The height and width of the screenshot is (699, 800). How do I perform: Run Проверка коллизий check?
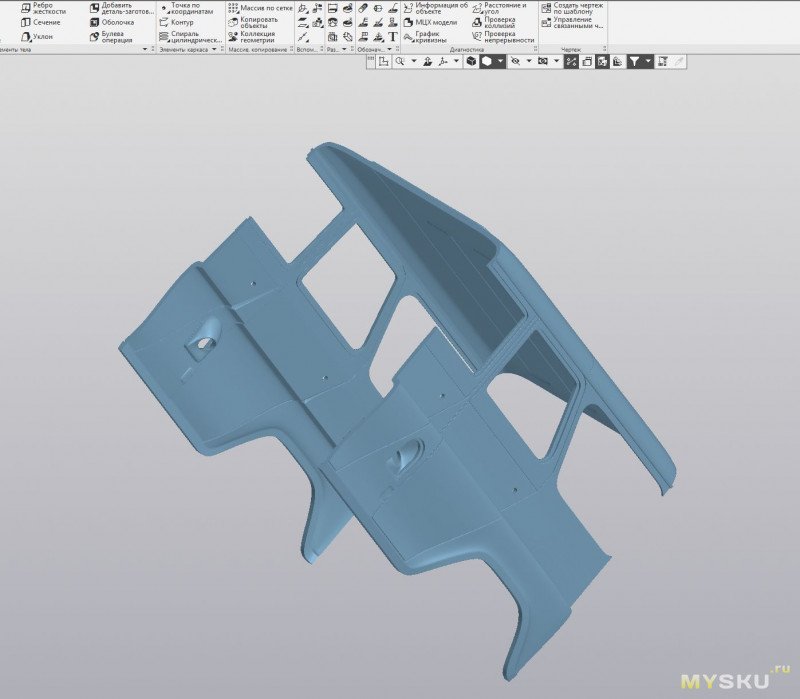tap(500, 22)
